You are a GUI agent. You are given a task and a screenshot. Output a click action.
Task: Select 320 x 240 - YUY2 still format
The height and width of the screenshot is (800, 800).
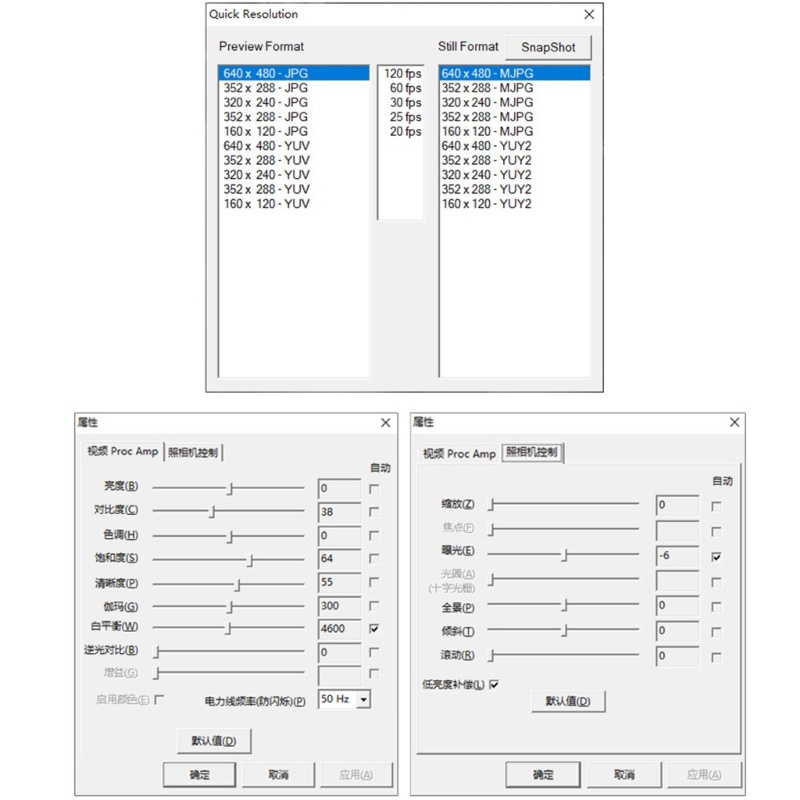pyautogui.click(x=514, y=174)
